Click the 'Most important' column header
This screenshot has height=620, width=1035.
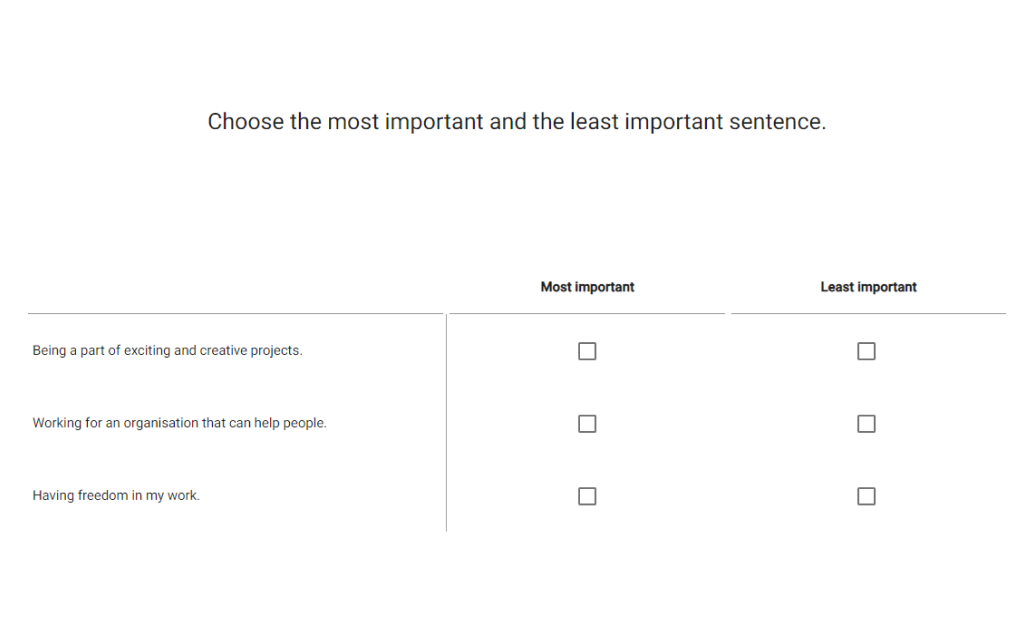587,287
